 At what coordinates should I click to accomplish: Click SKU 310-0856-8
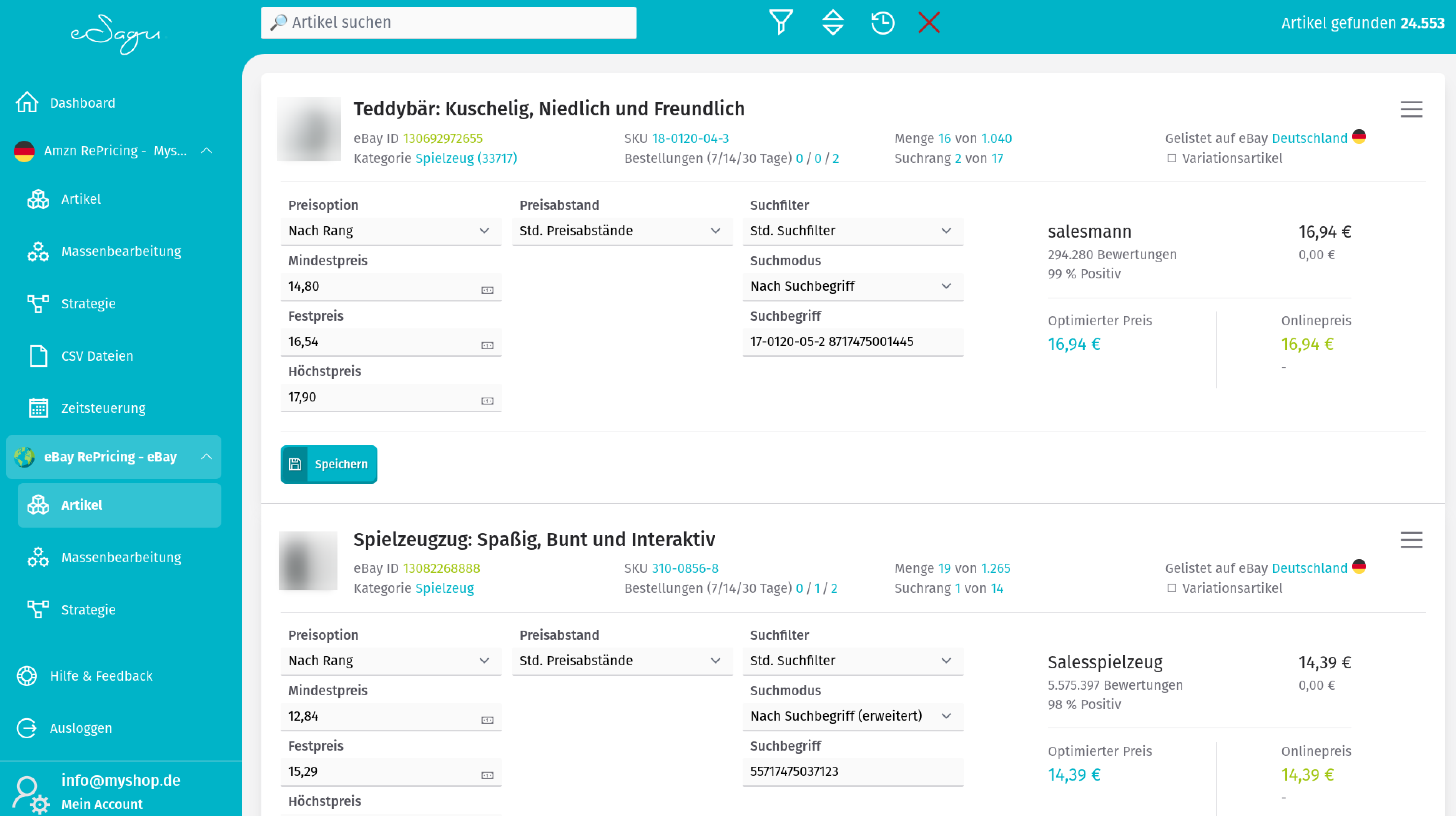pyautogui.click(x=685, y=568)
